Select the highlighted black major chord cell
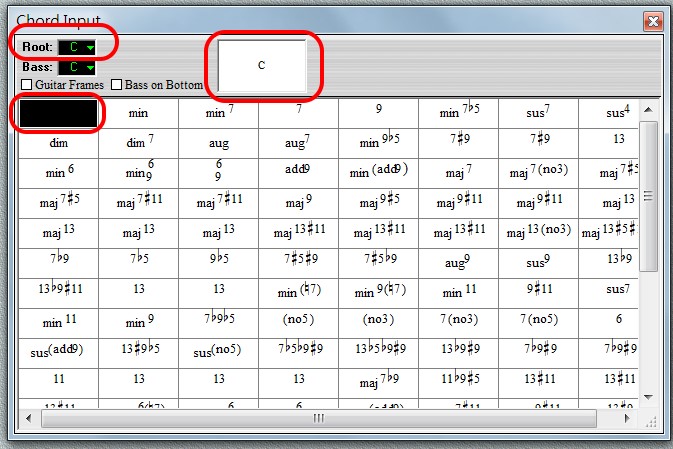Image resolution: width=673 pixels, height=449 pixels. 58,113
